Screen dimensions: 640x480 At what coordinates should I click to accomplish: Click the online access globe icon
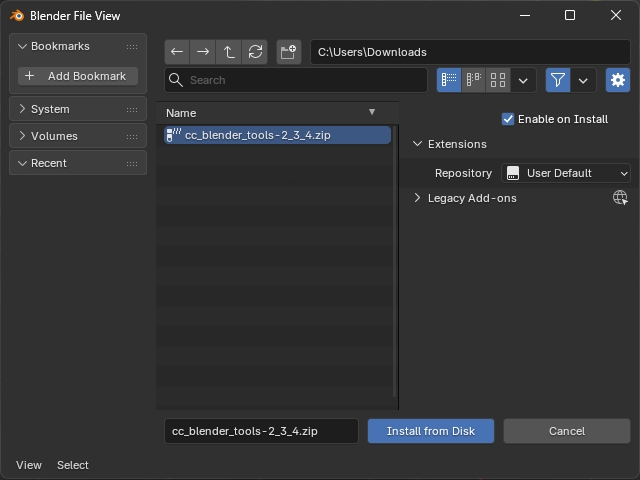620,198
